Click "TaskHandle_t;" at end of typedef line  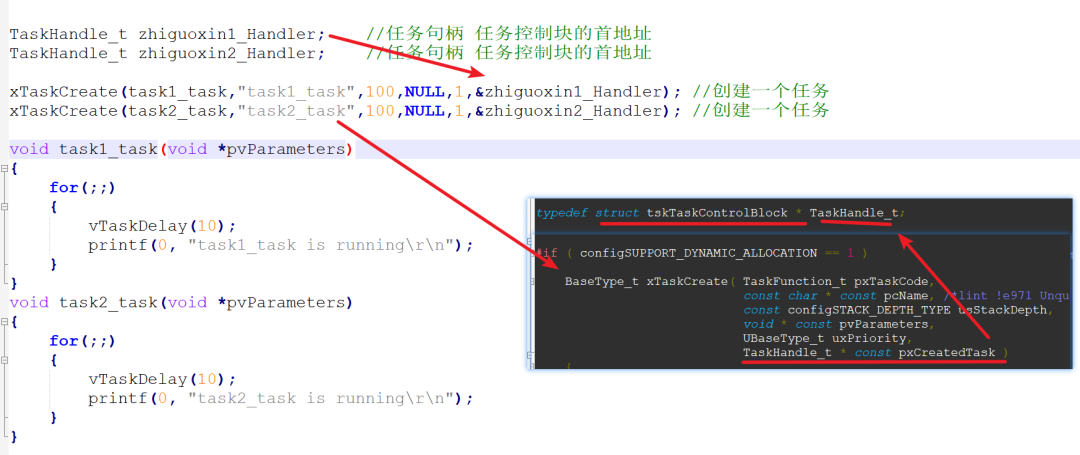[x=858, y=213]
